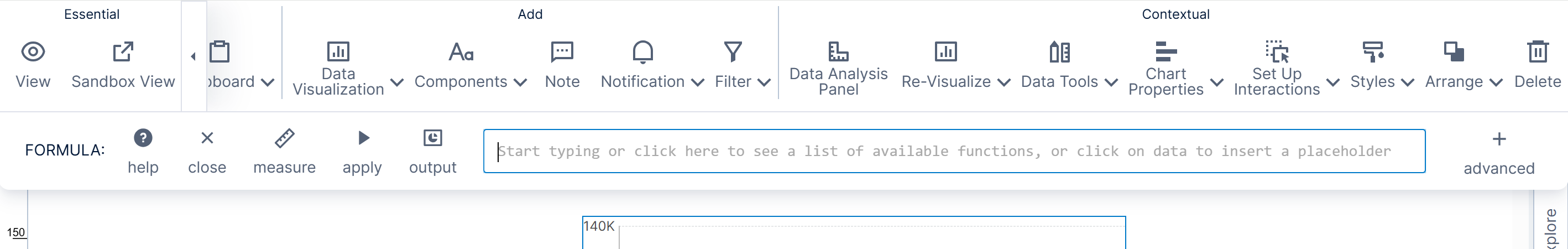Viewport: 1568px width, 249px height.
Task: Click the formula help icon
Action: tap(143, 139)
